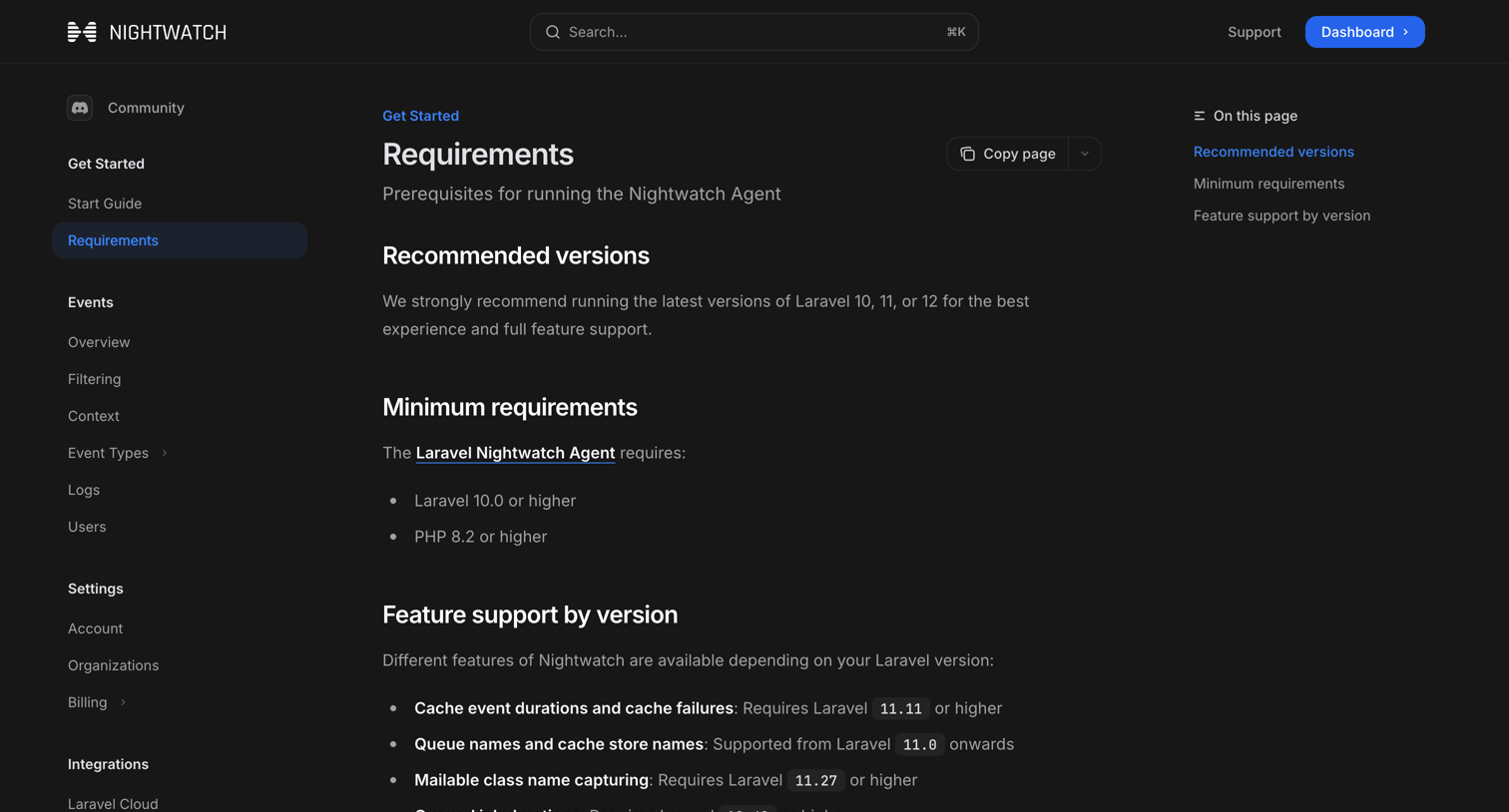Follow the Laravel Nightwatch Agent link

click(515, 453)
